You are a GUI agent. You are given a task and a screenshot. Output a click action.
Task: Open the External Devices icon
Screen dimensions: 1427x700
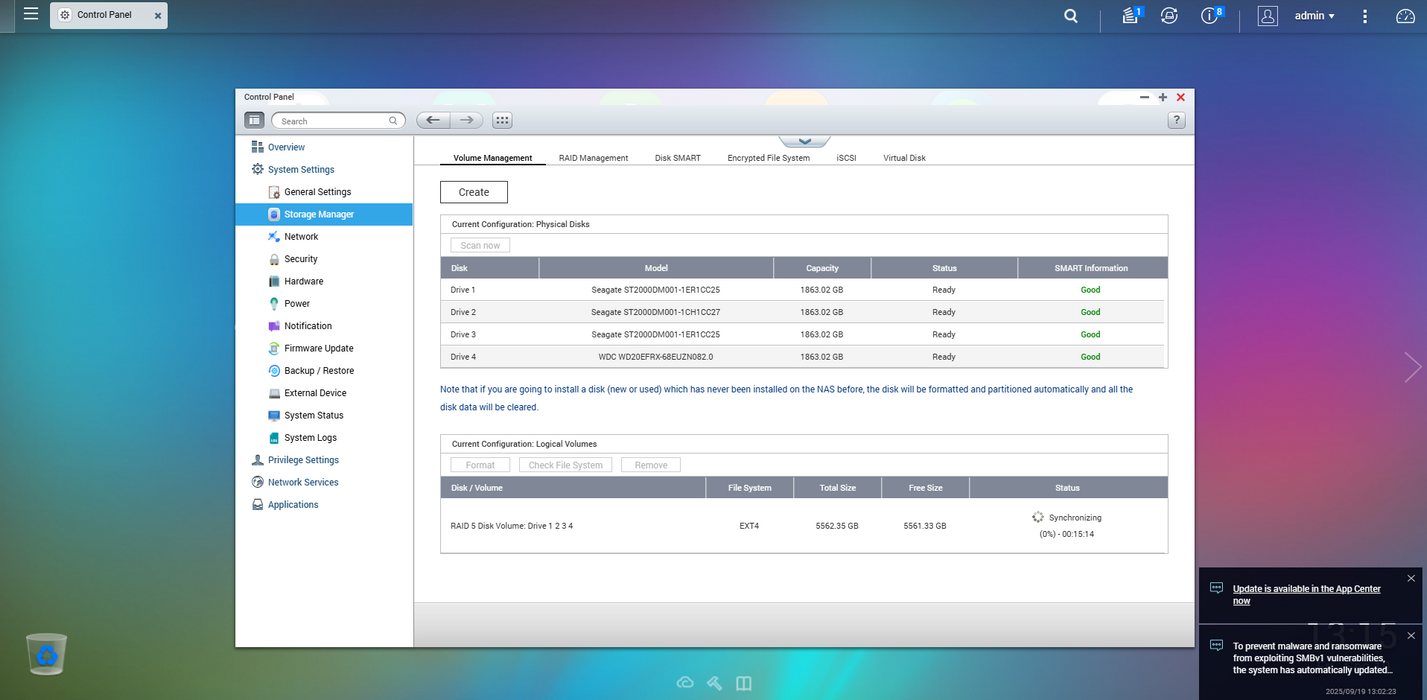[1169, 16]
